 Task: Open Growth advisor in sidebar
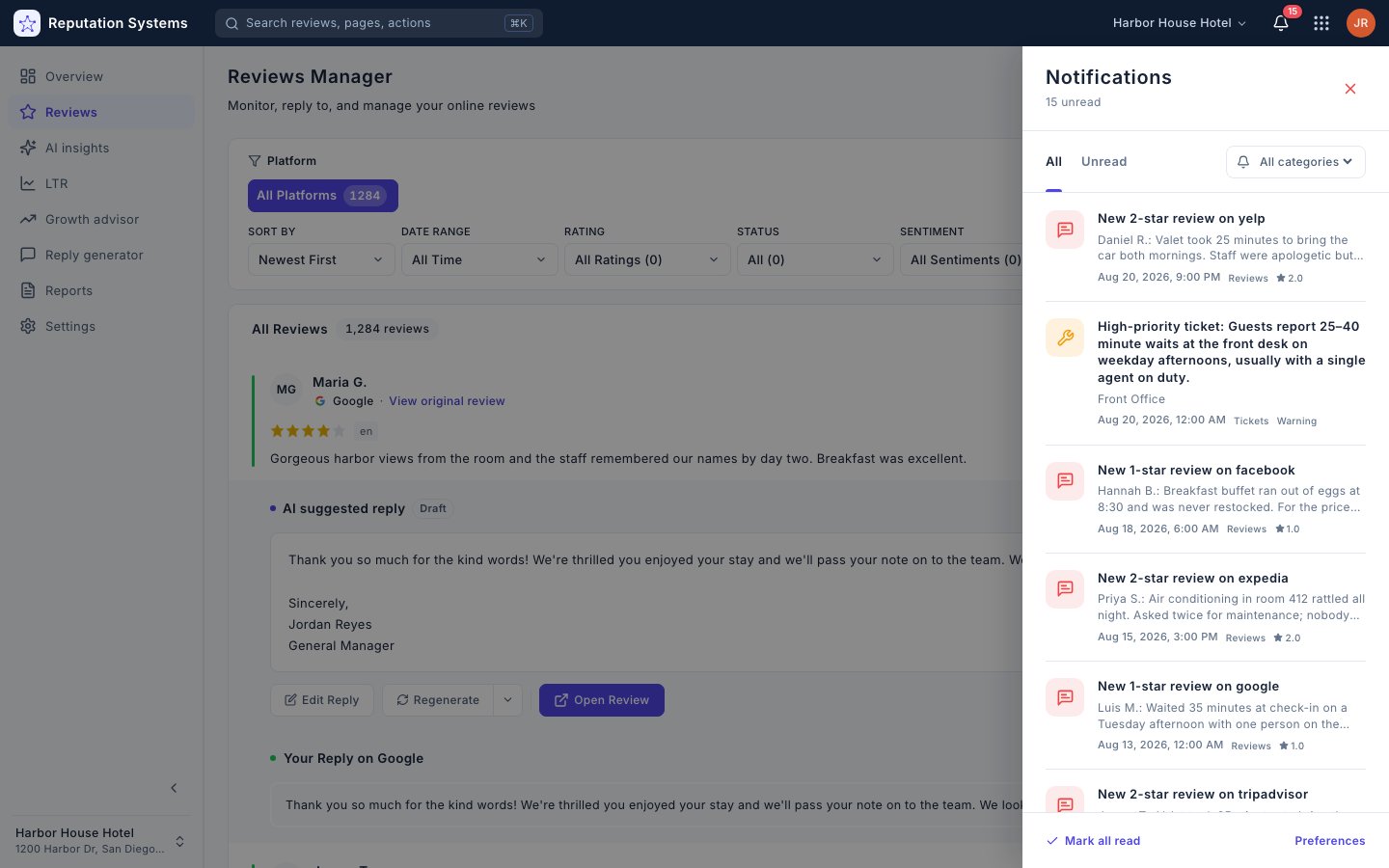tap(101, 219)
